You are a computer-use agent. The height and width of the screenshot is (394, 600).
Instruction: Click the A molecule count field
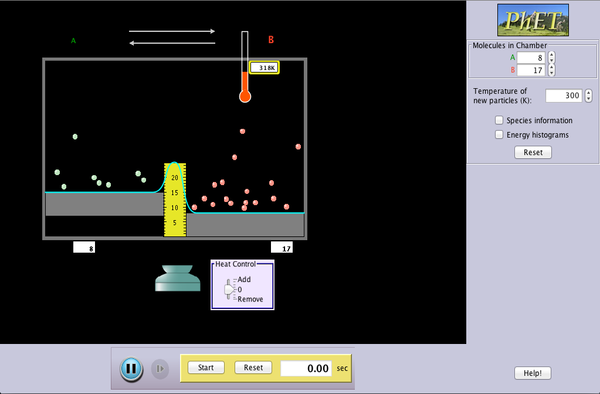click(531, 58)
